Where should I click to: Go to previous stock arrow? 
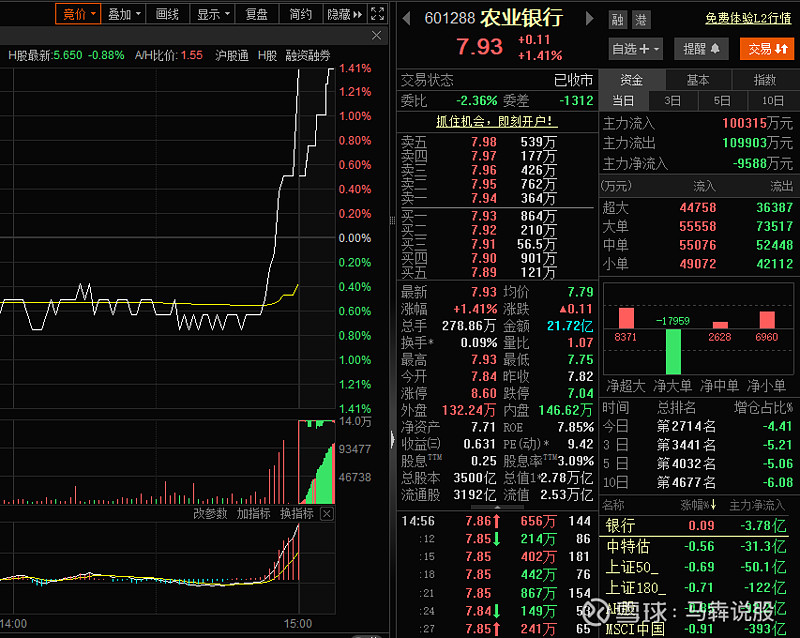coord(407,18)
